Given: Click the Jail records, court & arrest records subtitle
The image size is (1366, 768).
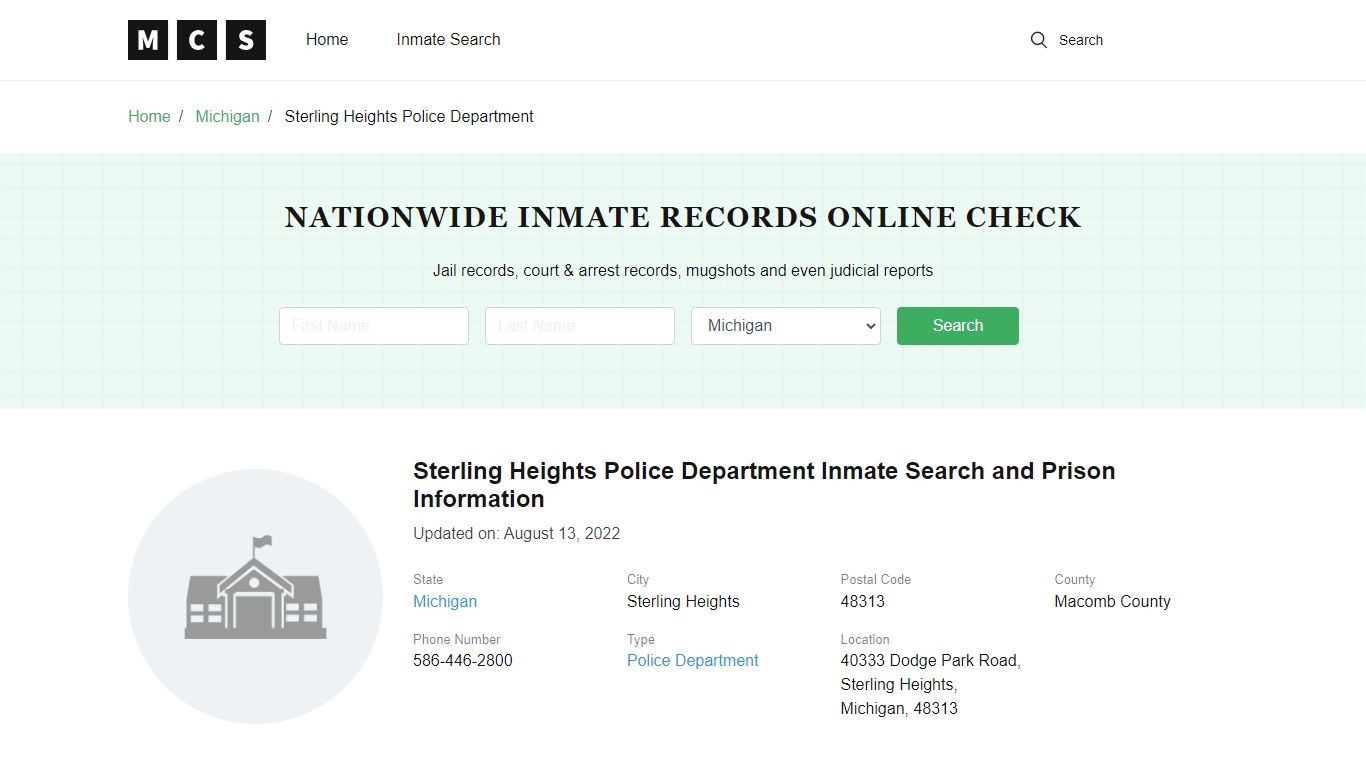Looking at the screenshot, I should pyautogui.click(x=683, y=270).
